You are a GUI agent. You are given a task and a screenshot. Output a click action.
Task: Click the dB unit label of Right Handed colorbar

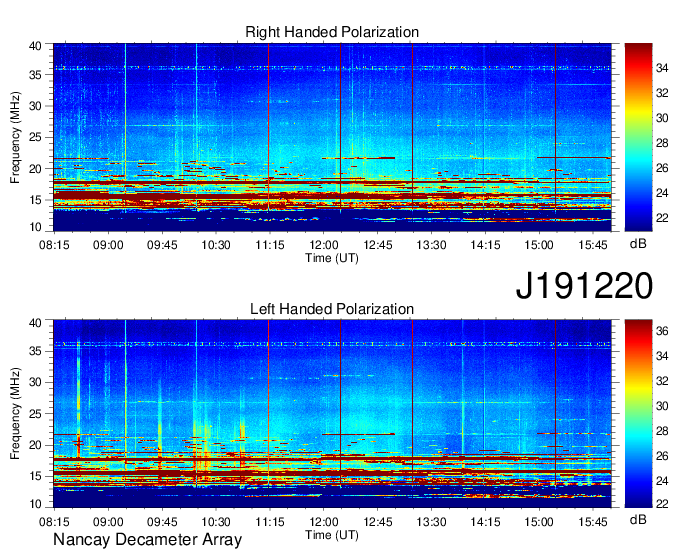pos(638,244)
